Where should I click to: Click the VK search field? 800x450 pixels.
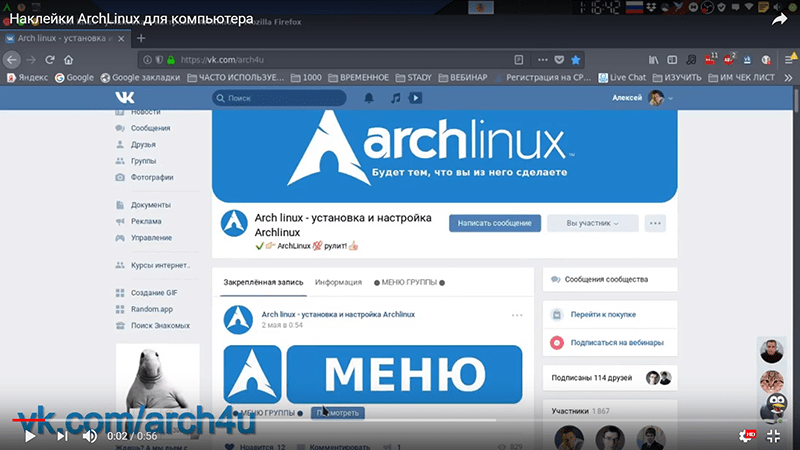[x=279, y=98]
